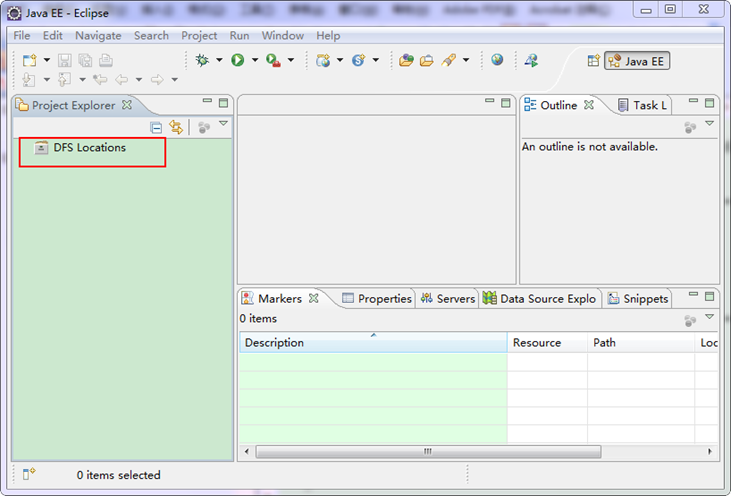731x496 pixels.
Task: Open the Run menu
Action: click(239, 36)
